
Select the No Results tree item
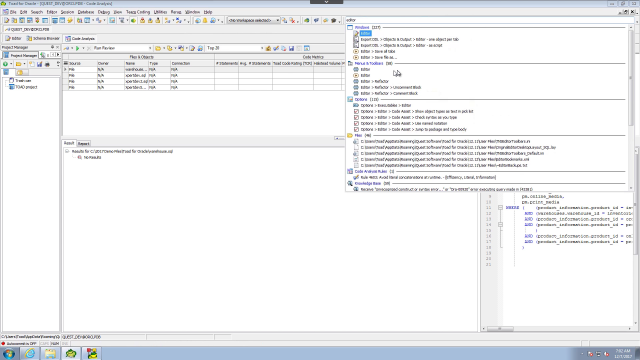pyautogui.click(x=92, y=157)
